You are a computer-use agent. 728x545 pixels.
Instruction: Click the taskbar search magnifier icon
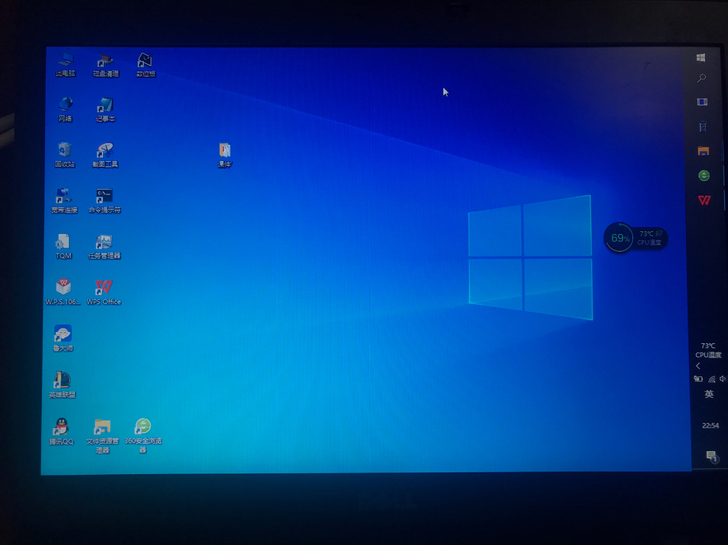[702, 78]
